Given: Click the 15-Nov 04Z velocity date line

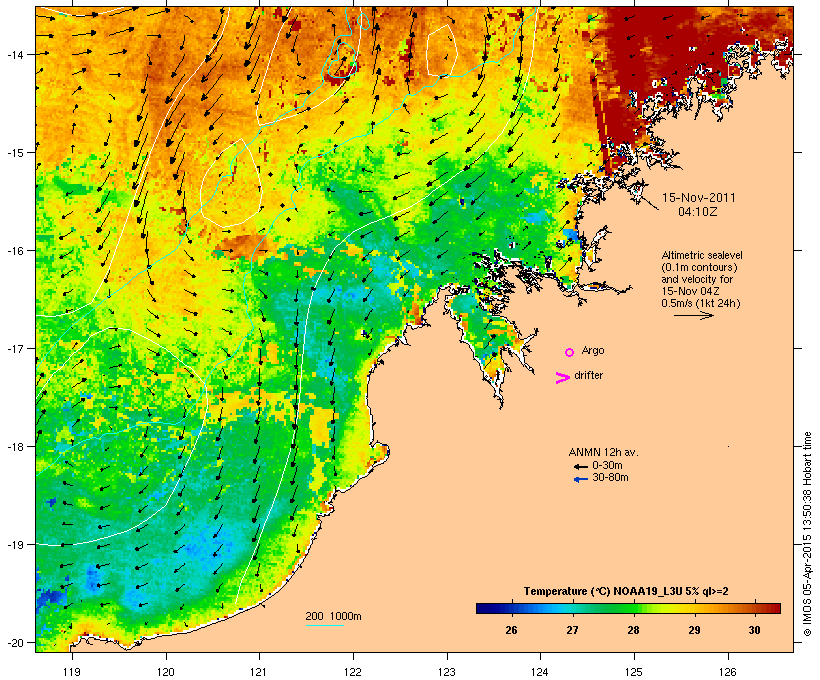Looking at the screenshot, I should [691, 291].
